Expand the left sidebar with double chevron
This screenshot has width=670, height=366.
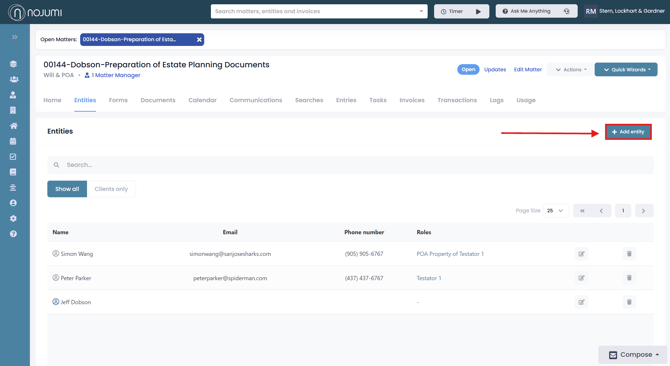click(x=15, y=37)
